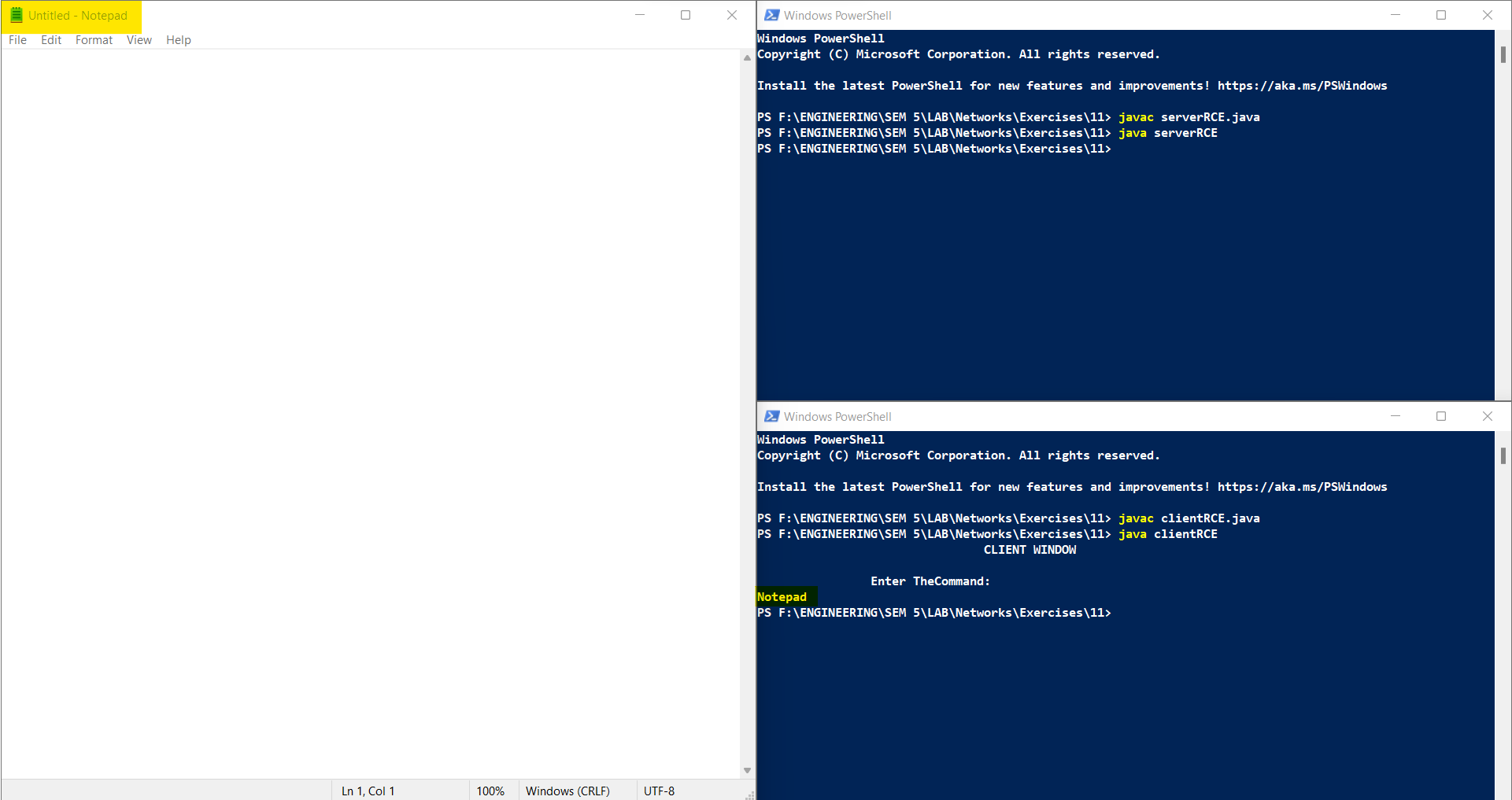Open the File menu in Notepad

point(17,40)
